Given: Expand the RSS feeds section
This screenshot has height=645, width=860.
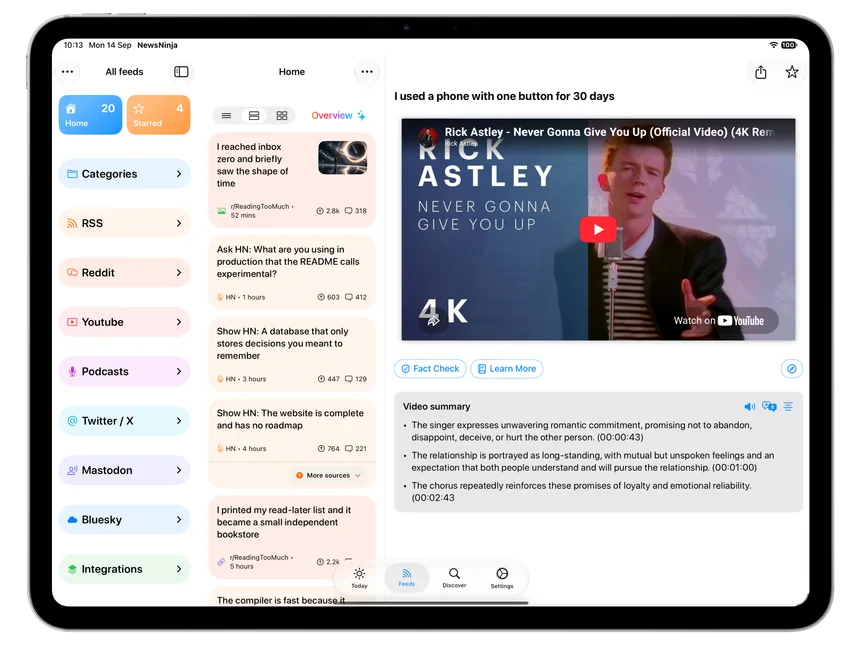Looking at the screenshot, I should [125, 223].
